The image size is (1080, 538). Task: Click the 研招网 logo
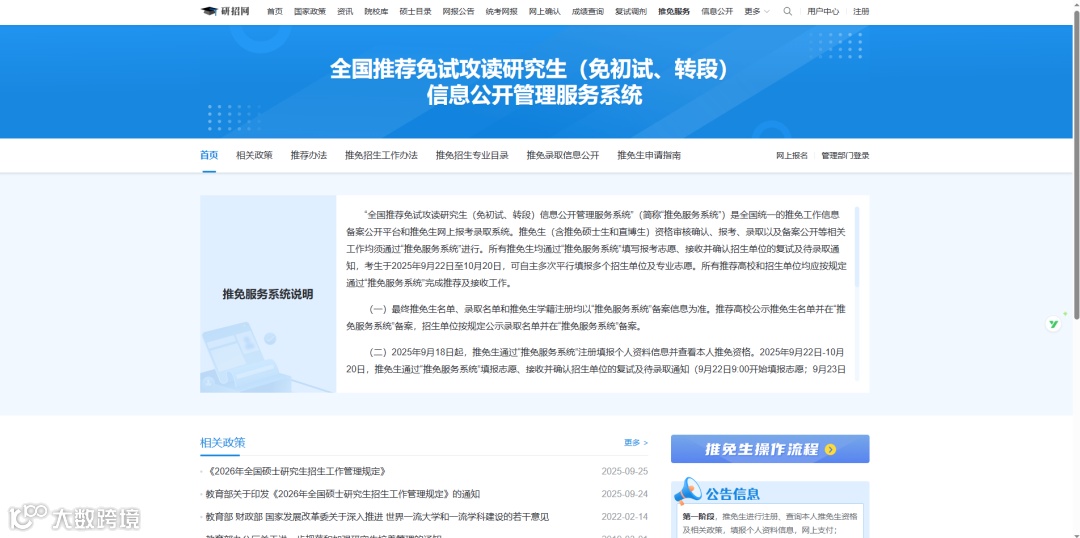click(225, 11)
